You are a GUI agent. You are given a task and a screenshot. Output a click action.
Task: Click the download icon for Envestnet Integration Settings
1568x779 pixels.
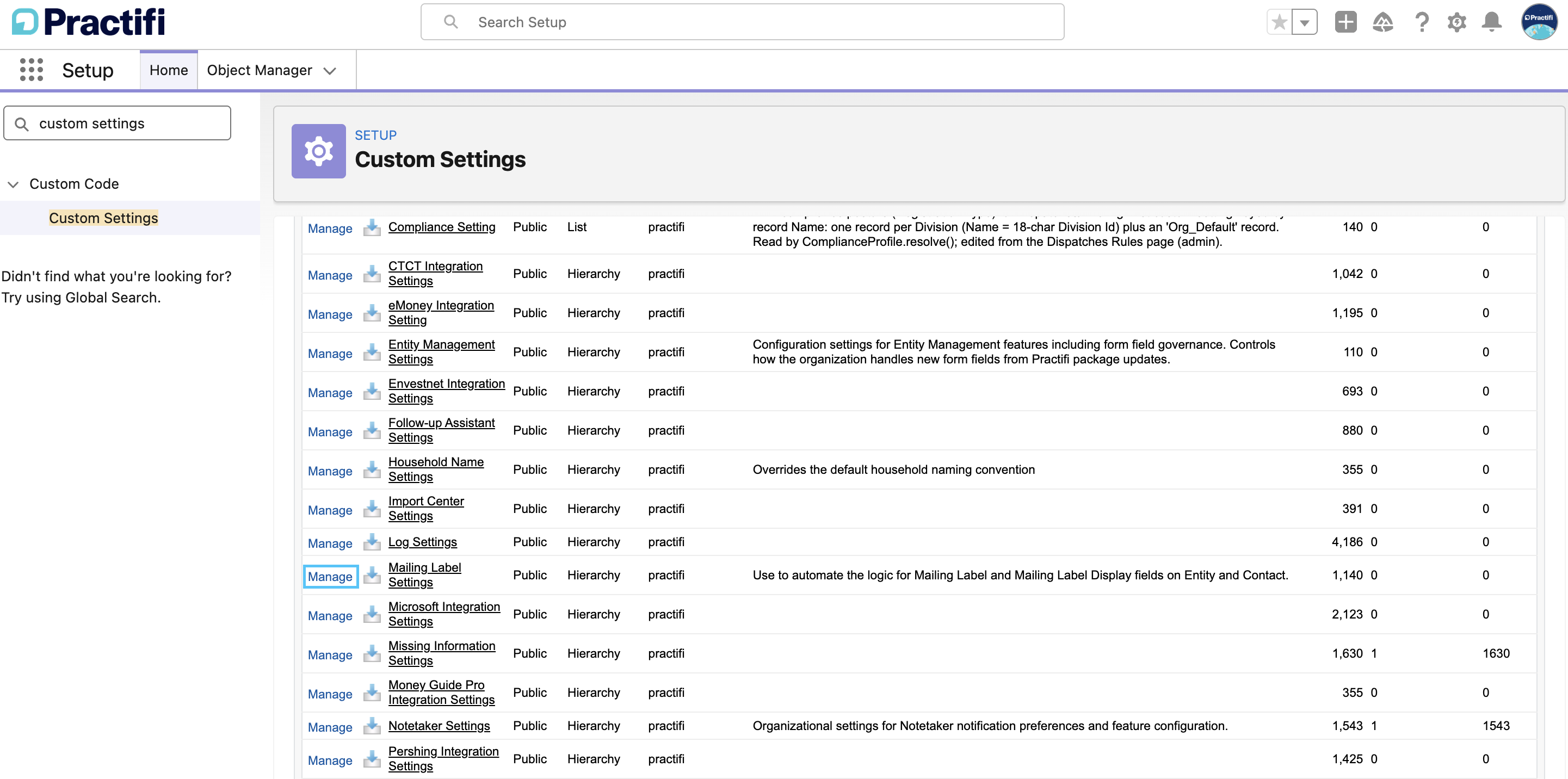click(x=372, y=392)
